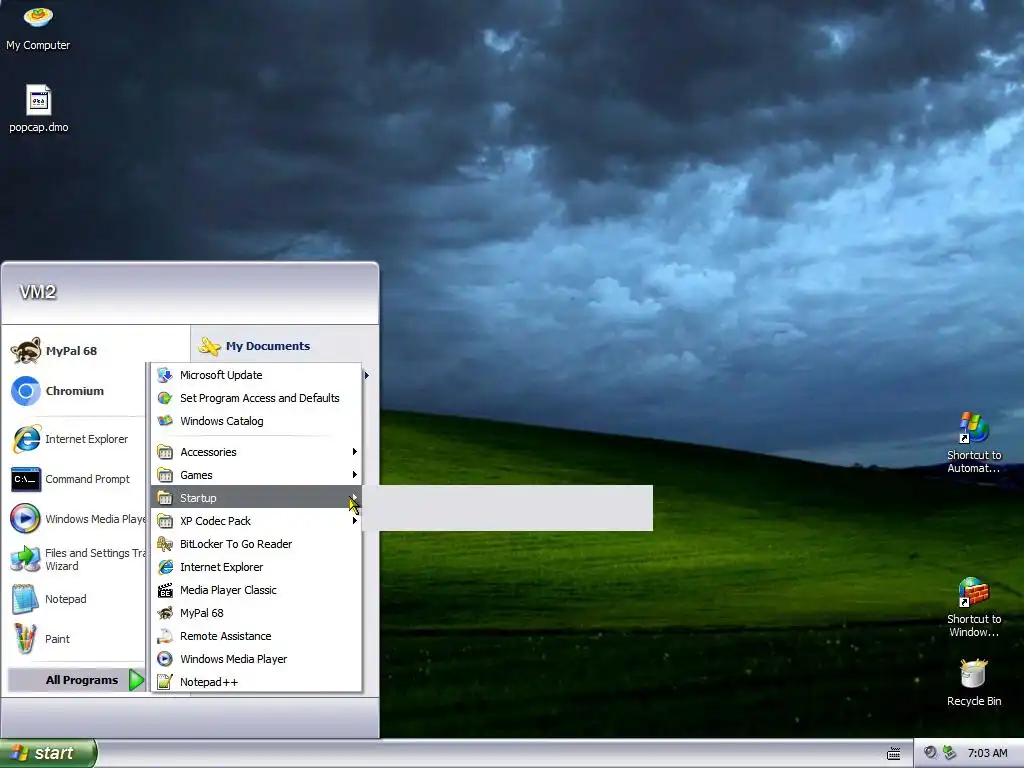Launch Chromium from pinned Start menu
This screenshot has height=768, width=1024.
(x=75, y=391)
